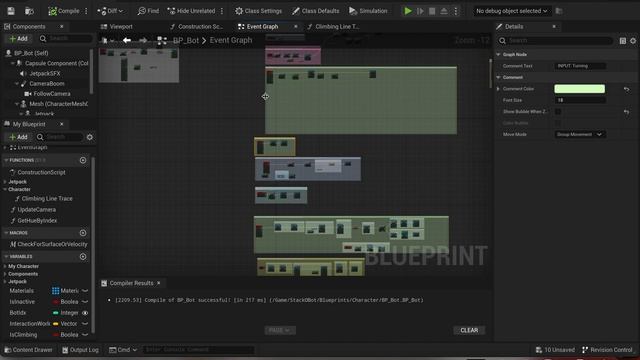This screenshot has width=640, height=360.
Task: Open Compile options three-dot menu
Action: [86, 11]
